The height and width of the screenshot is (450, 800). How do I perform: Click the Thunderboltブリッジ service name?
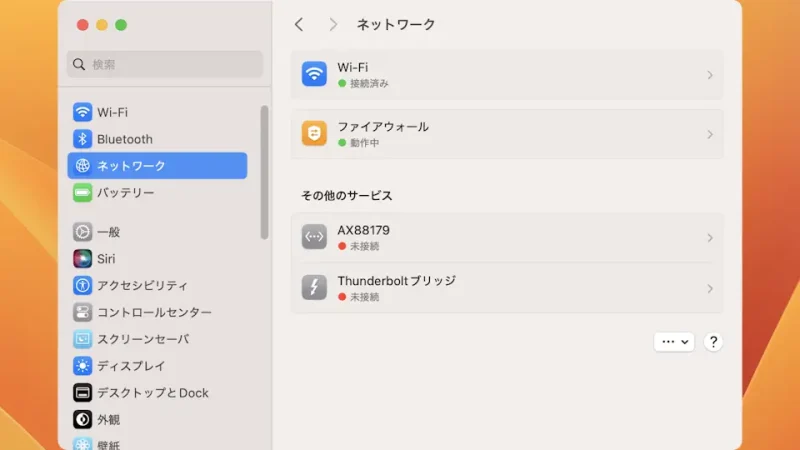click(396, 281)
